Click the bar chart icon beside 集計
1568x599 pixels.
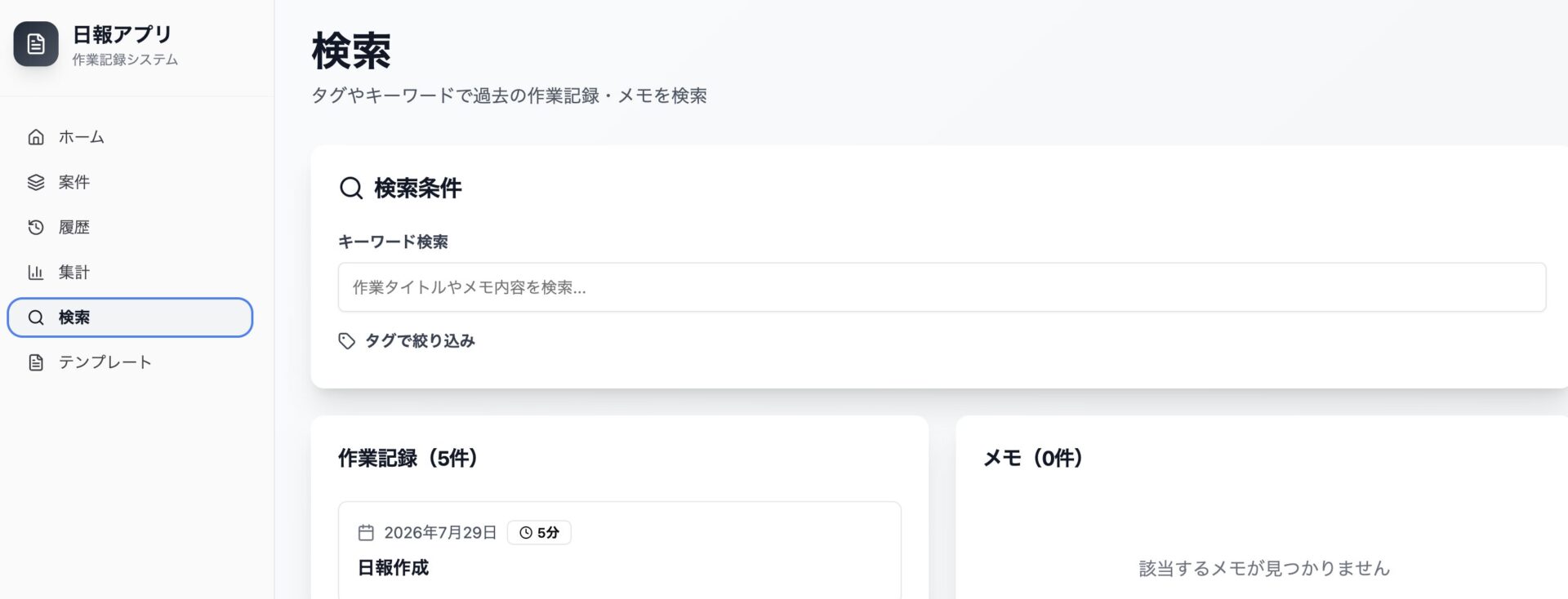36,272
